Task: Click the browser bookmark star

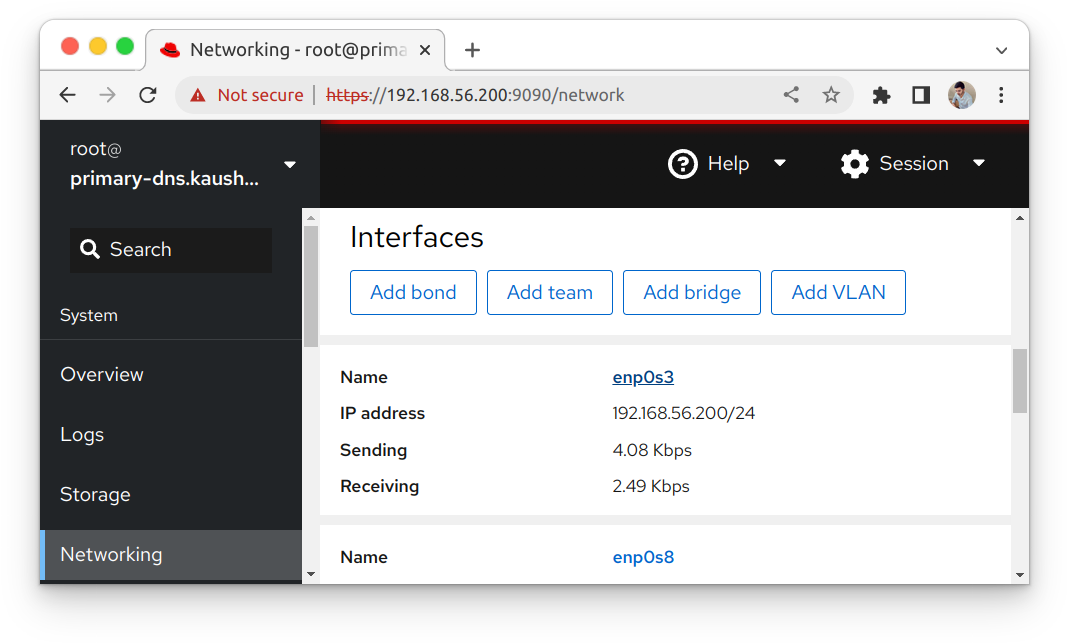Action: click(831, 94)
